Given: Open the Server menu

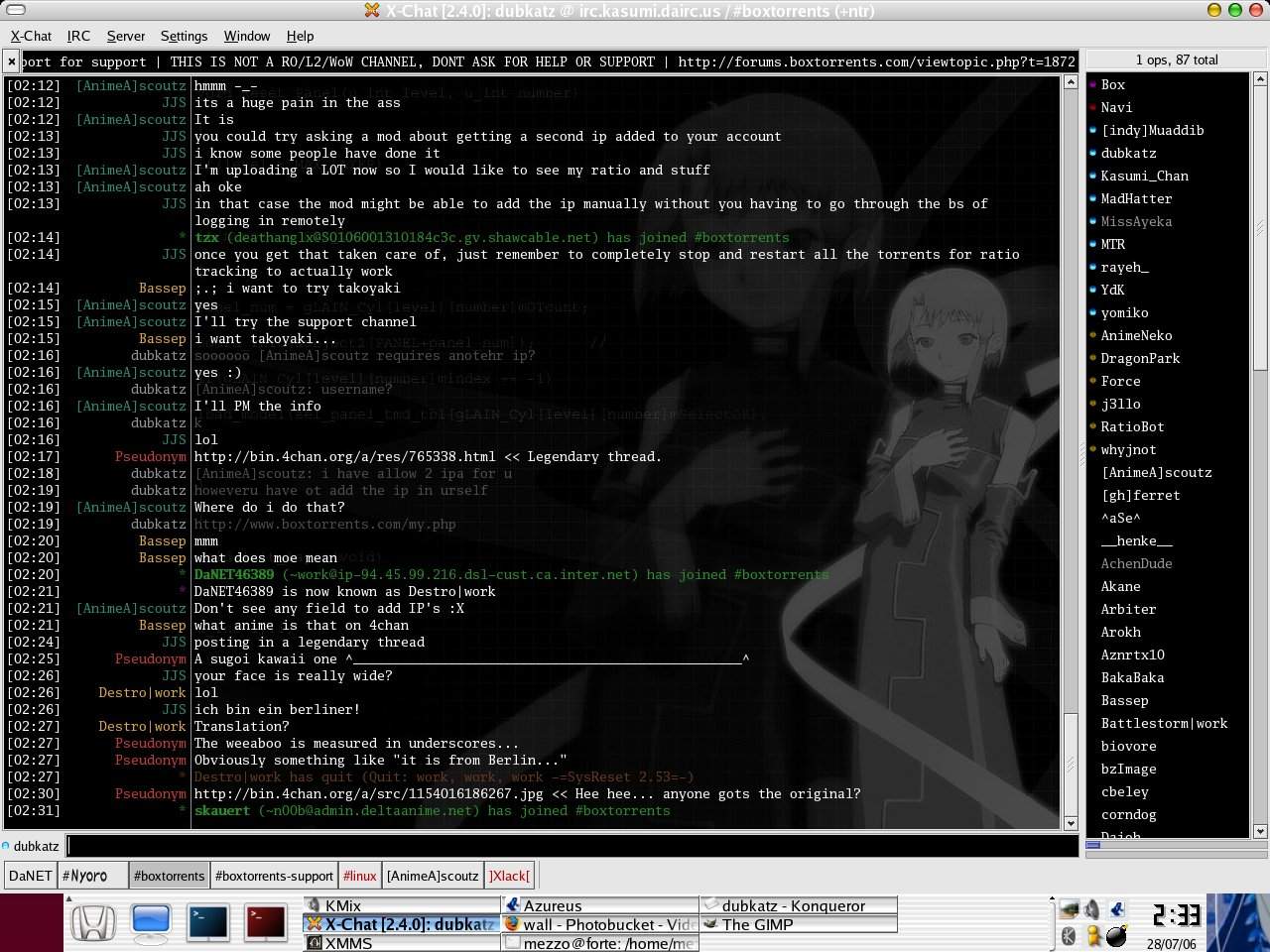Looking at the screenshot, I should click(126, 36).
